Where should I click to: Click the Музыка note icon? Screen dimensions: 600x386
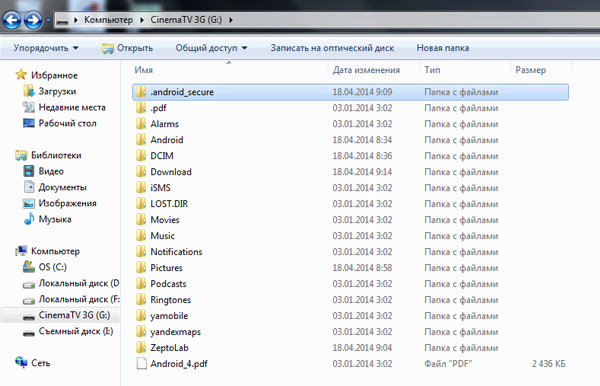[x=29, y=219]
